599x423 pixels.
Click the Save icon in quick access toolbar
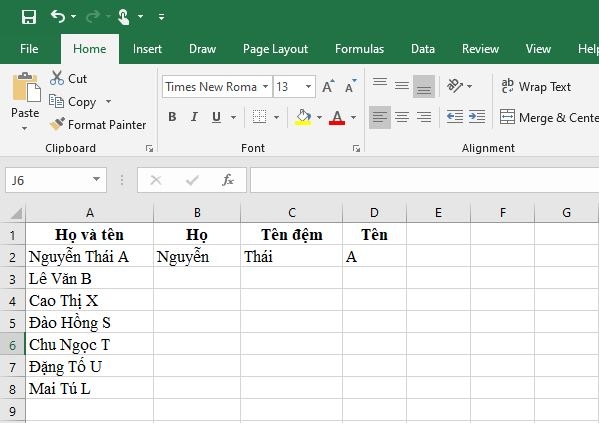[29, 17]
